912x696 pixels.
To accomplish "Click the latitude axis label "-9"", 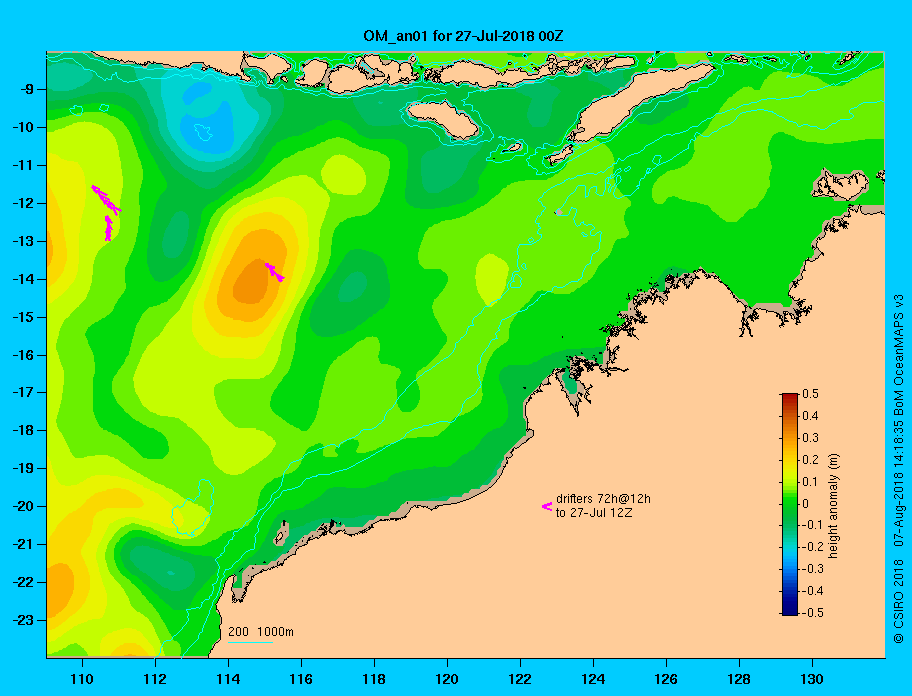I will (x=27, y=89).
